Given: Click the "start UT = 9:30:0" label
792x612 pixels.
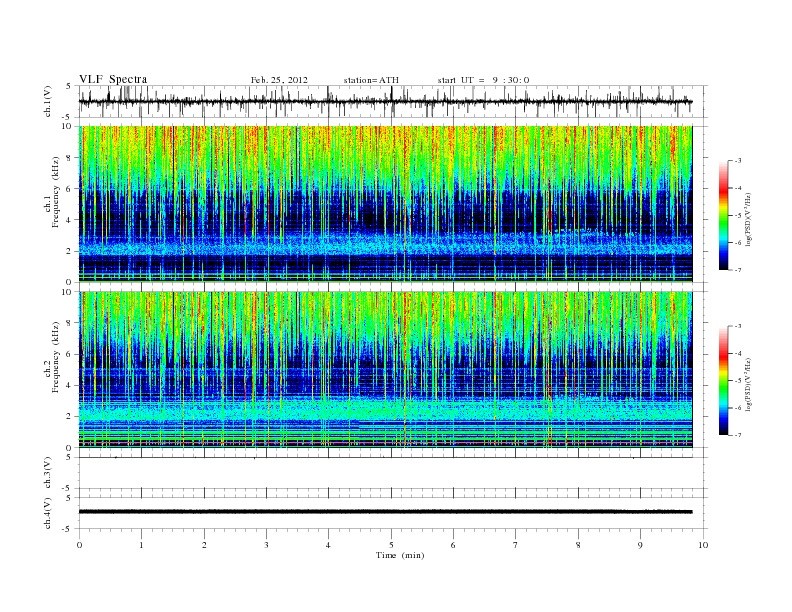Looking at the screenshot, I should coord(483,80).
